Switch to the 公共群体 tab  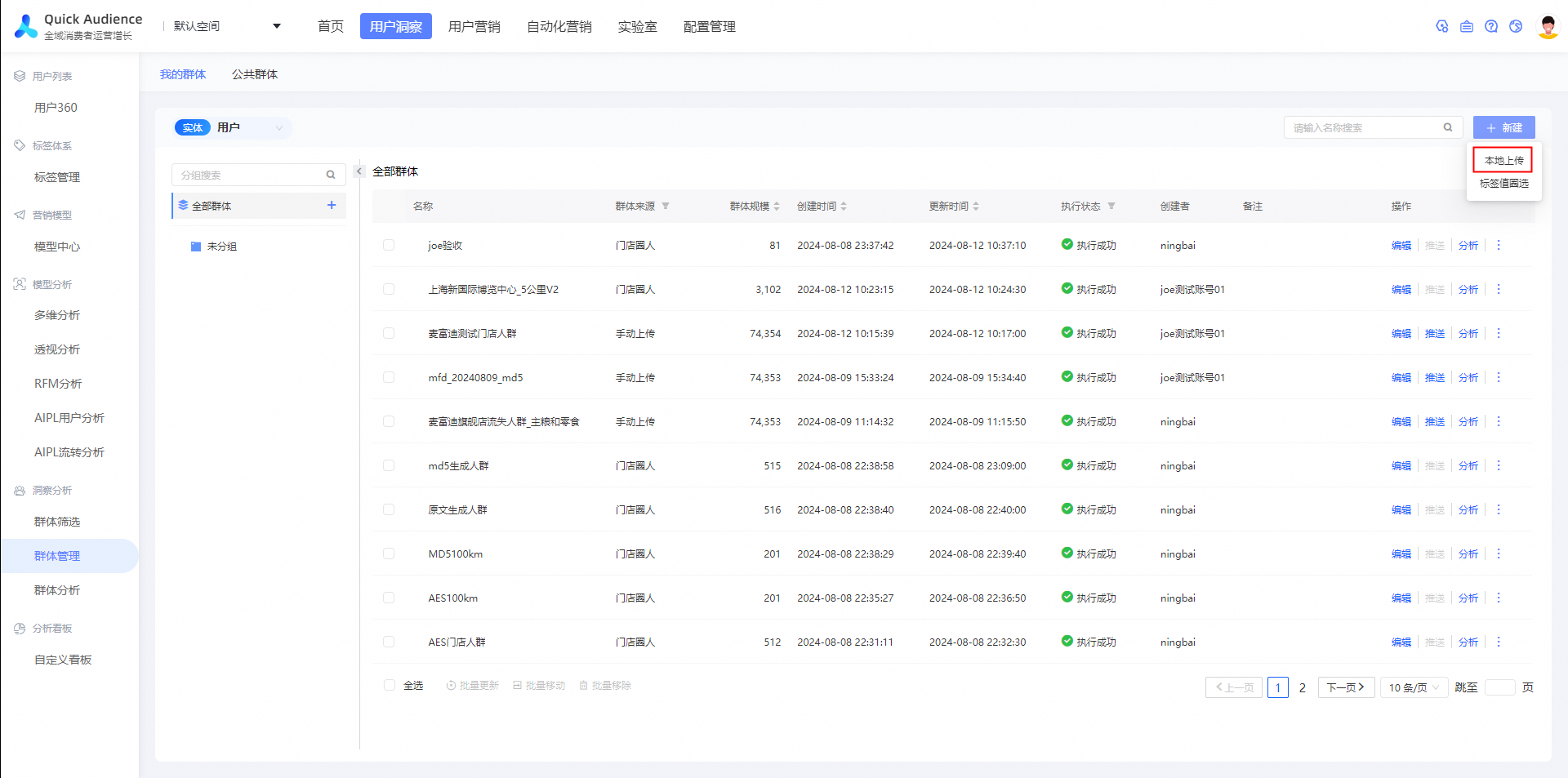tap(255, 74)
